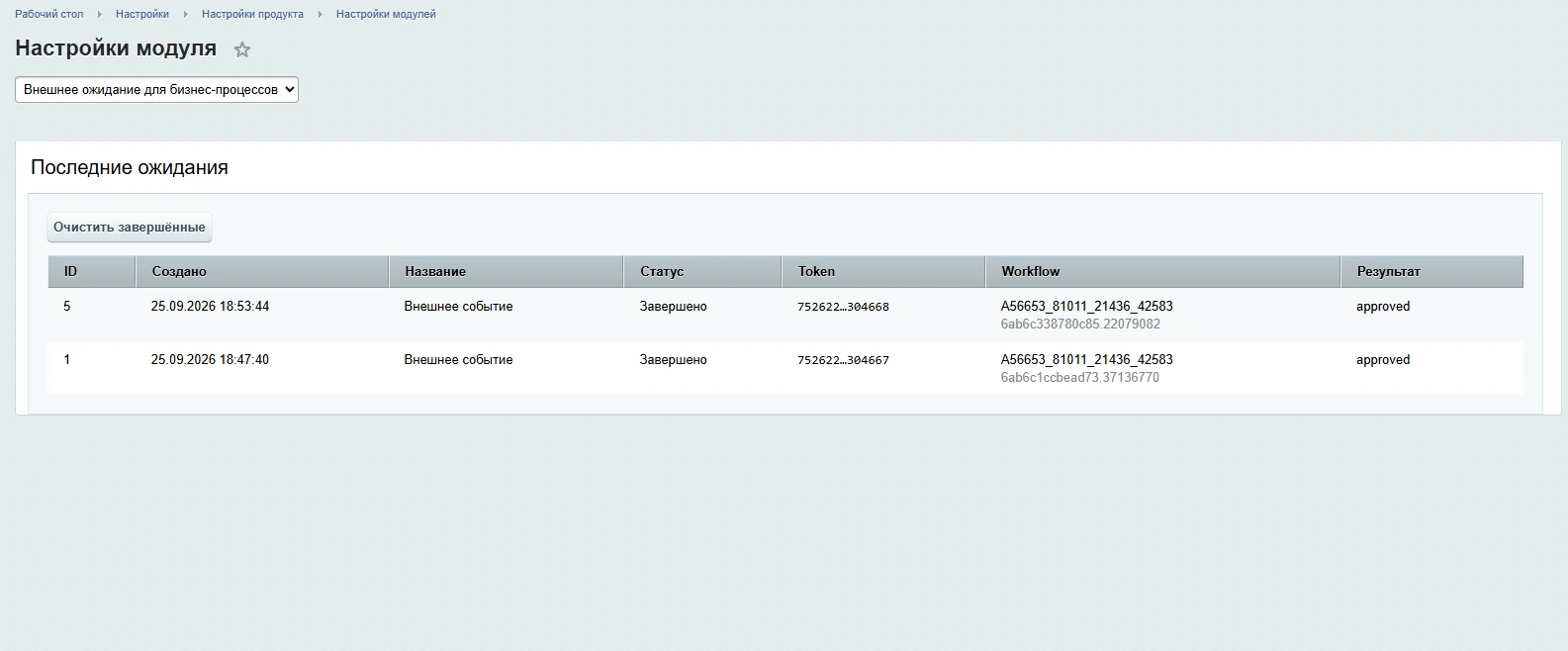Go to Рабочий стол breadcrumb link
Image resolution: width=1568 pixels, height=651 pixels.
pos(49,14)
